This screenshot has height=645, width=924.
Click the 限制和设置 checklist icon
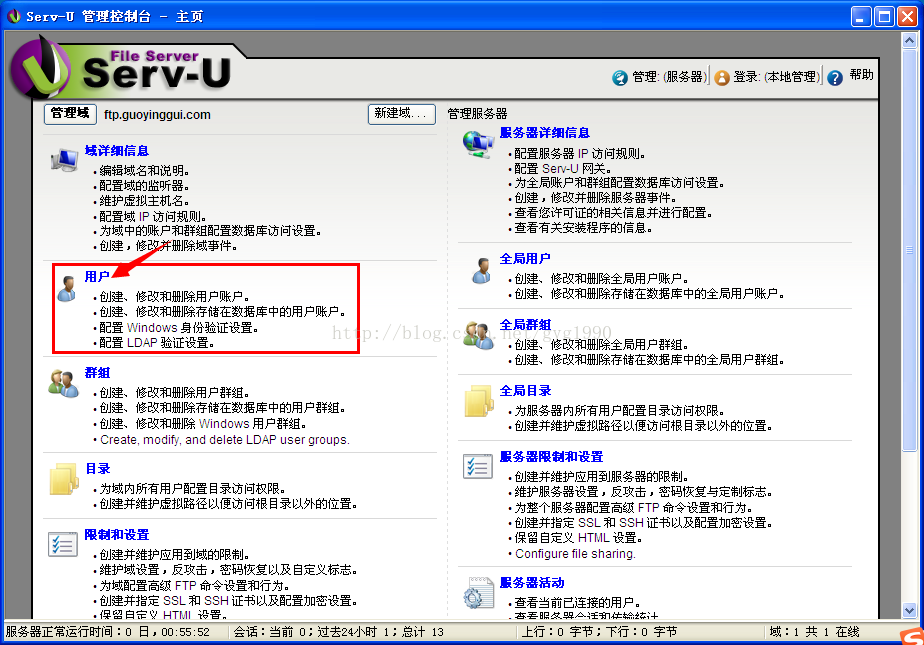point(63,544)
